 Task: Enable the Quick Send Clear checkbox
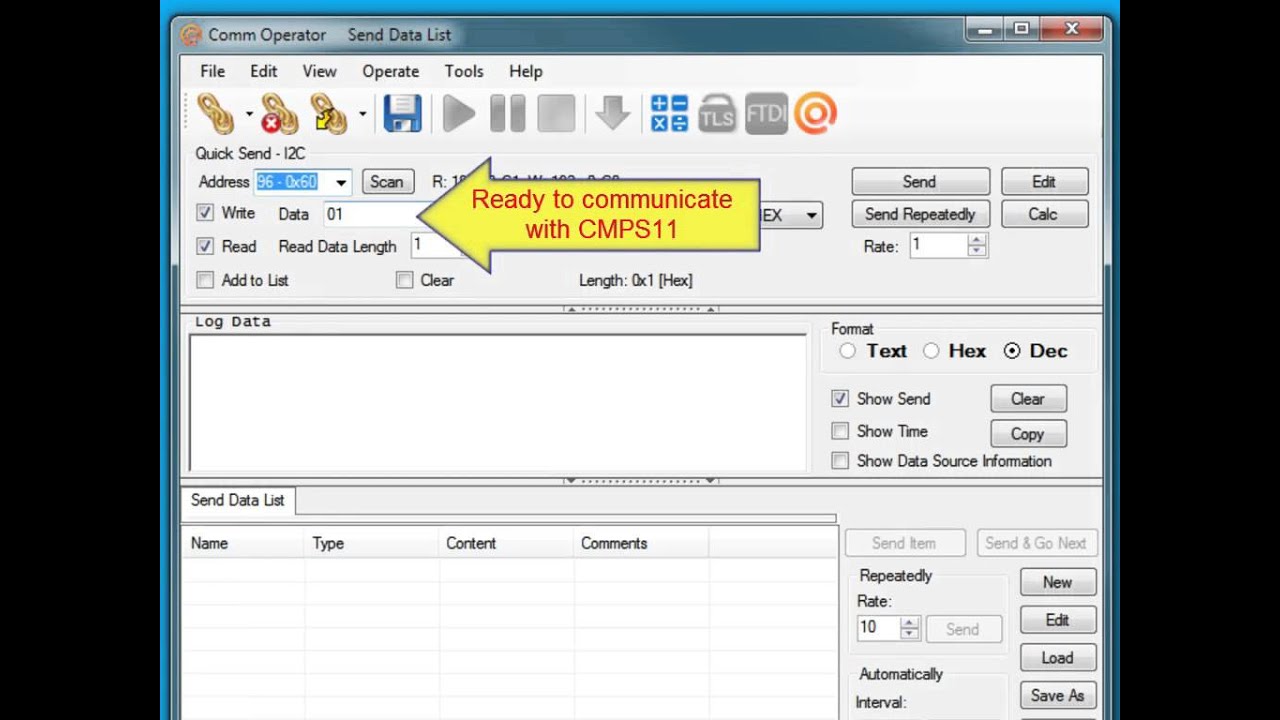pyautogui.click(x=404, y=280)
